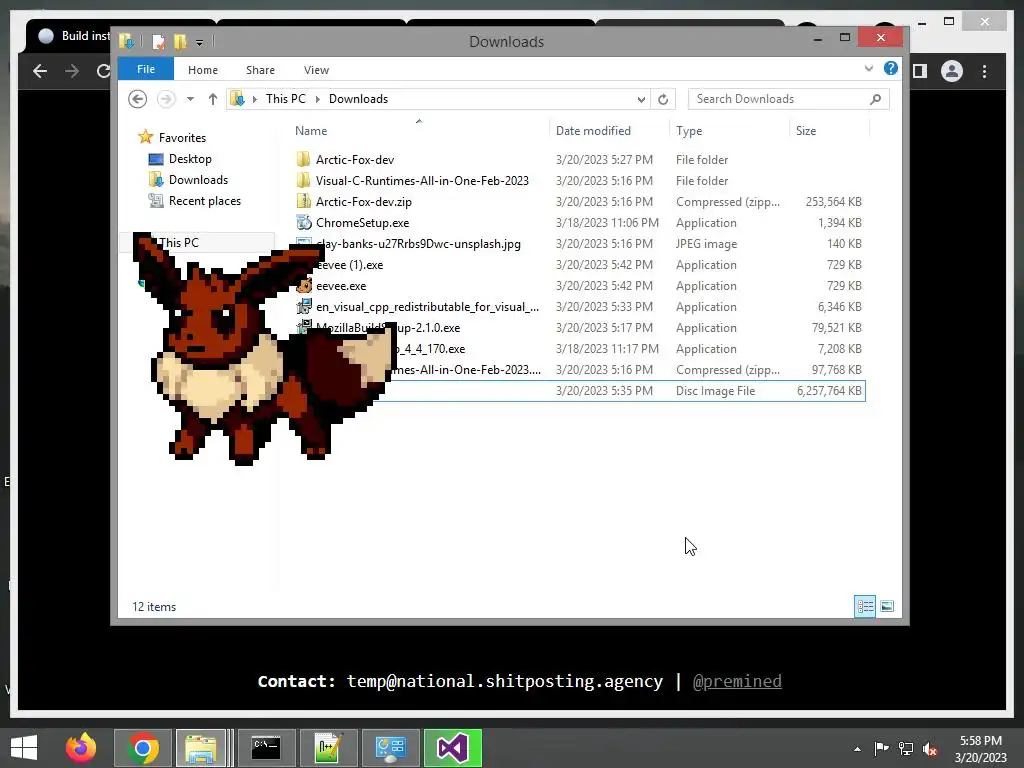Open the View ribbon tab
This screenshot has width=1024, height=768.
[x=316, y=70]
